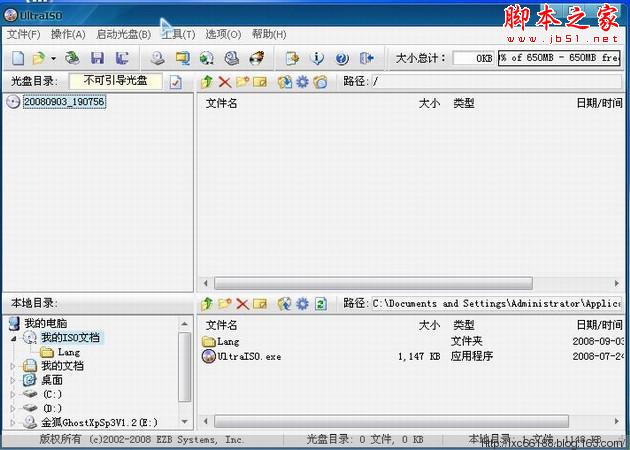Exit the program via door icon
This screenshot has width=630, height=450.
[366, 59]
